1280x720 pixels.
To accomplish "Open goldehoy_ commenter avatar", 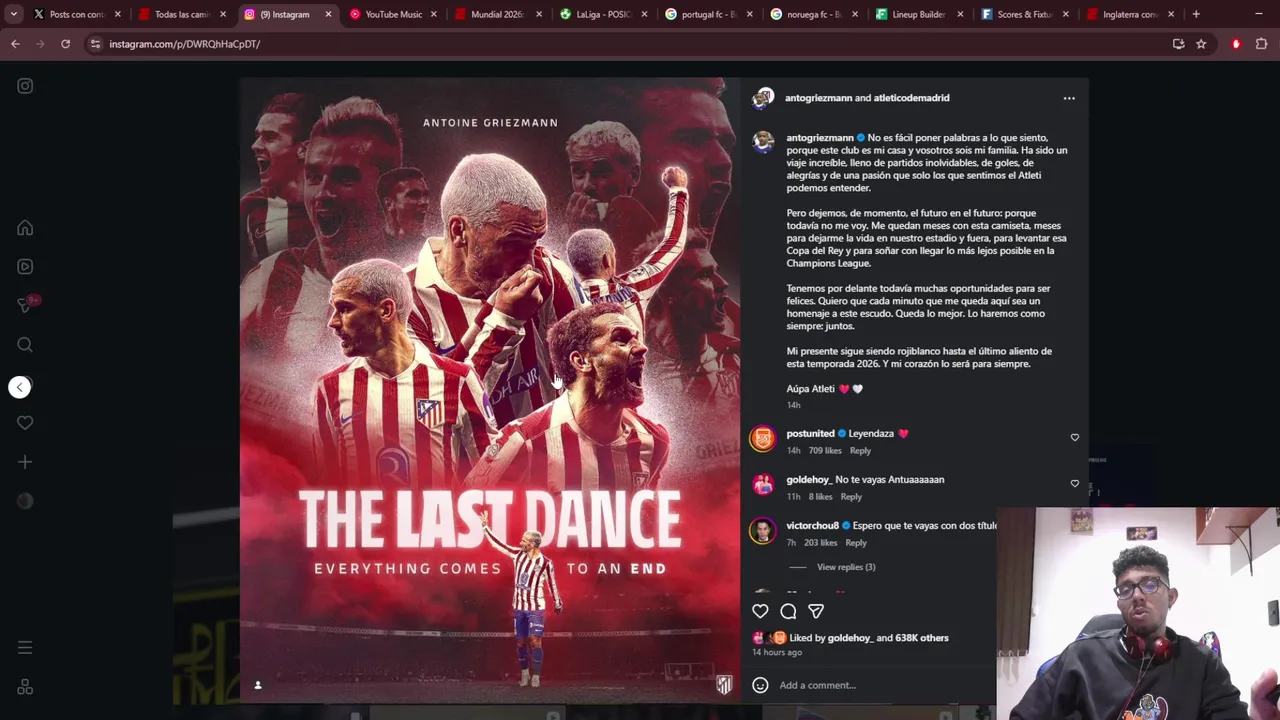I will (x=763, y=484).
